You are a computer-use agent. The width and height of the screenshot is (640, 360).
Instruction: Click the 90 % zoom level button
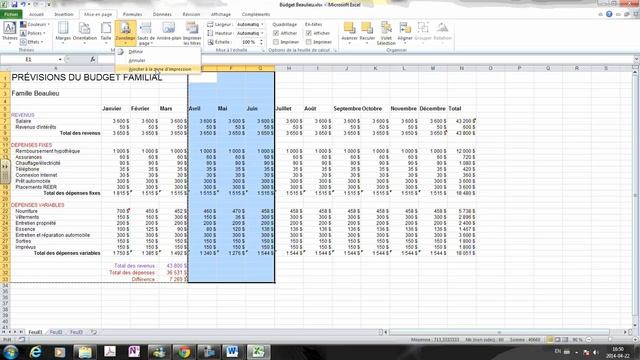pos(578,340)
